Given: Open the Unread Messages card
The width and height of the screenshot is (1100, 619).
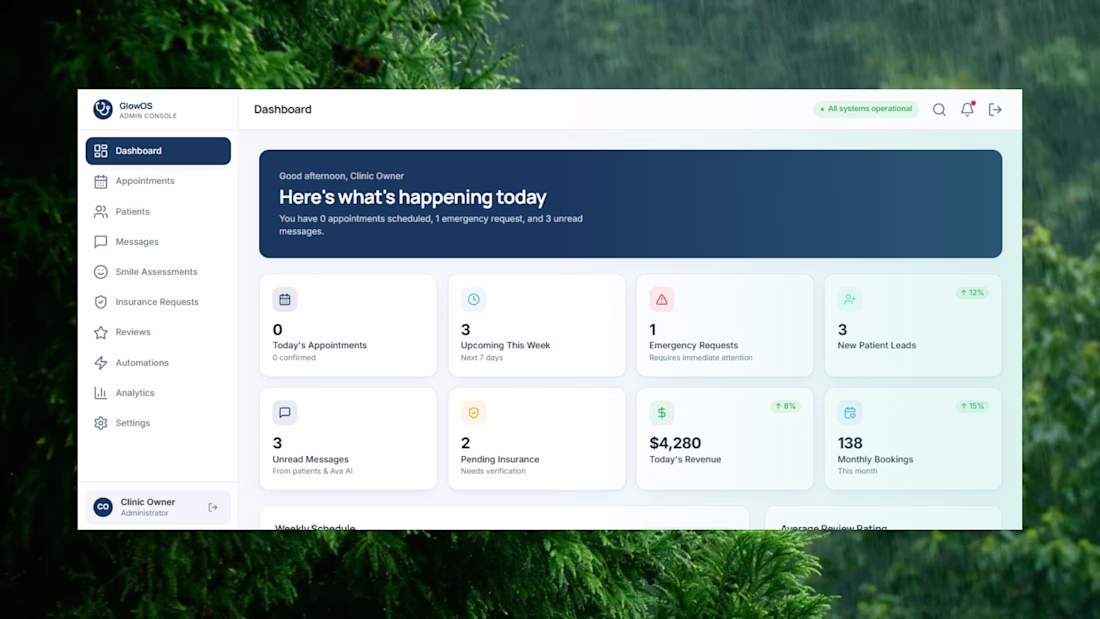Looking at the screenshot, I should 348,439.
